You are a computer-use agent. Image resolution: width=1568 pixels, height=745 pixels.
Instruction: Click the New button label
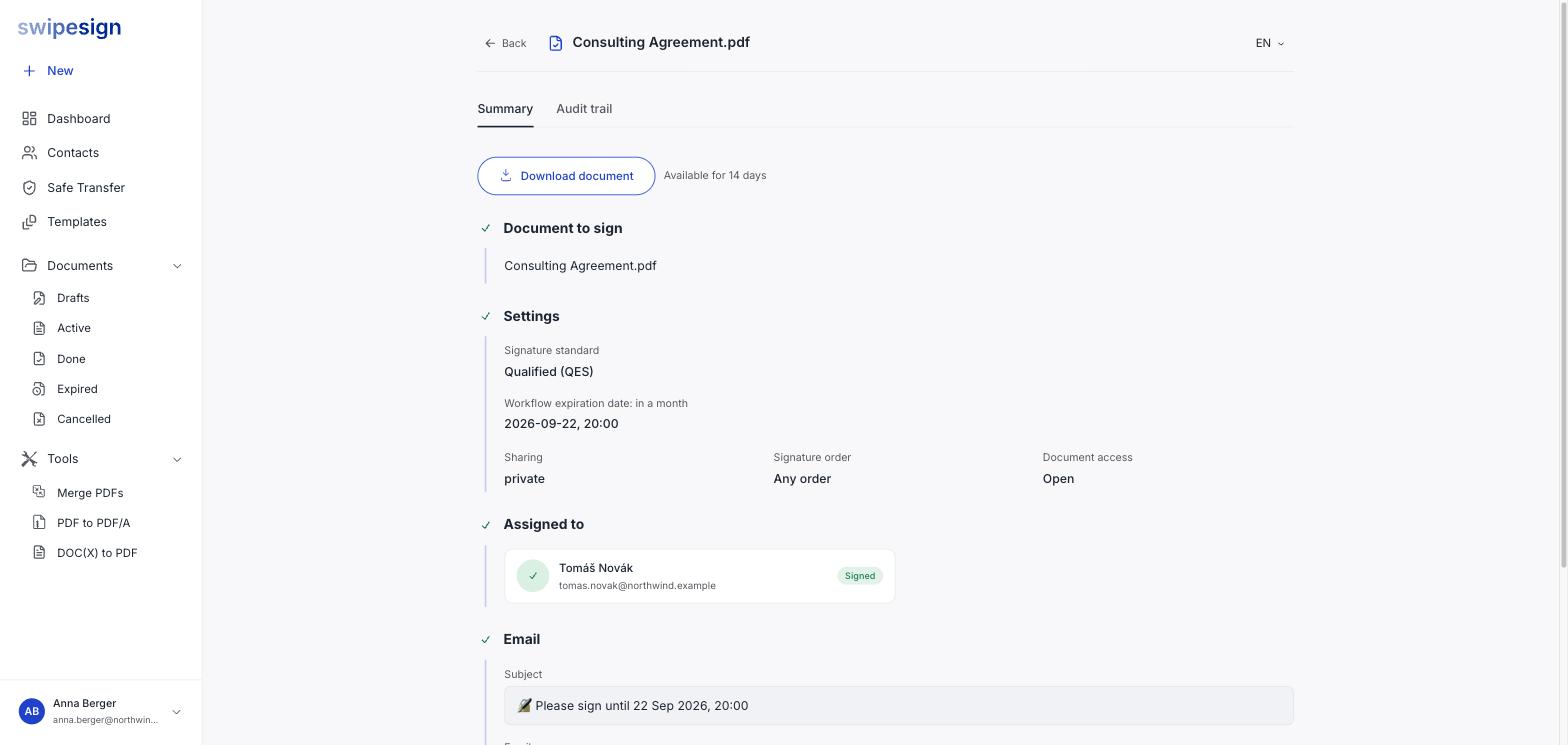click(x=60, y=71)
